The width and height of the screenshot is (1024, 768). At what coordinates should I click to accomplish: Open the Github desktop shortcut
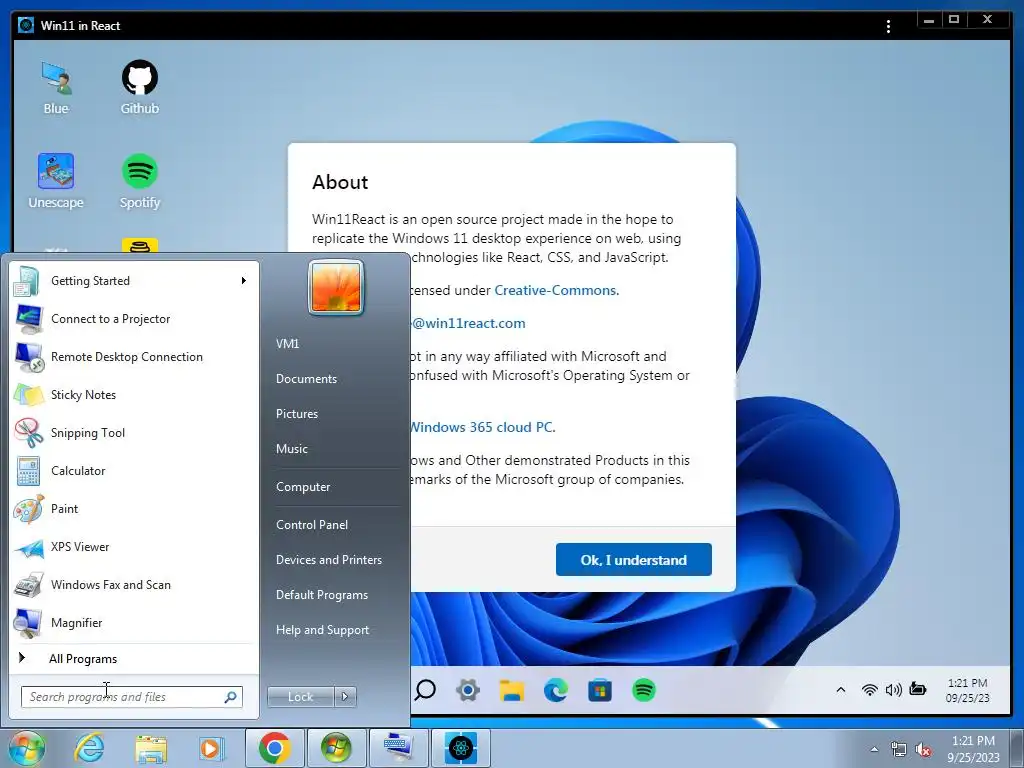pyautogui.click(x=140, y=88)
